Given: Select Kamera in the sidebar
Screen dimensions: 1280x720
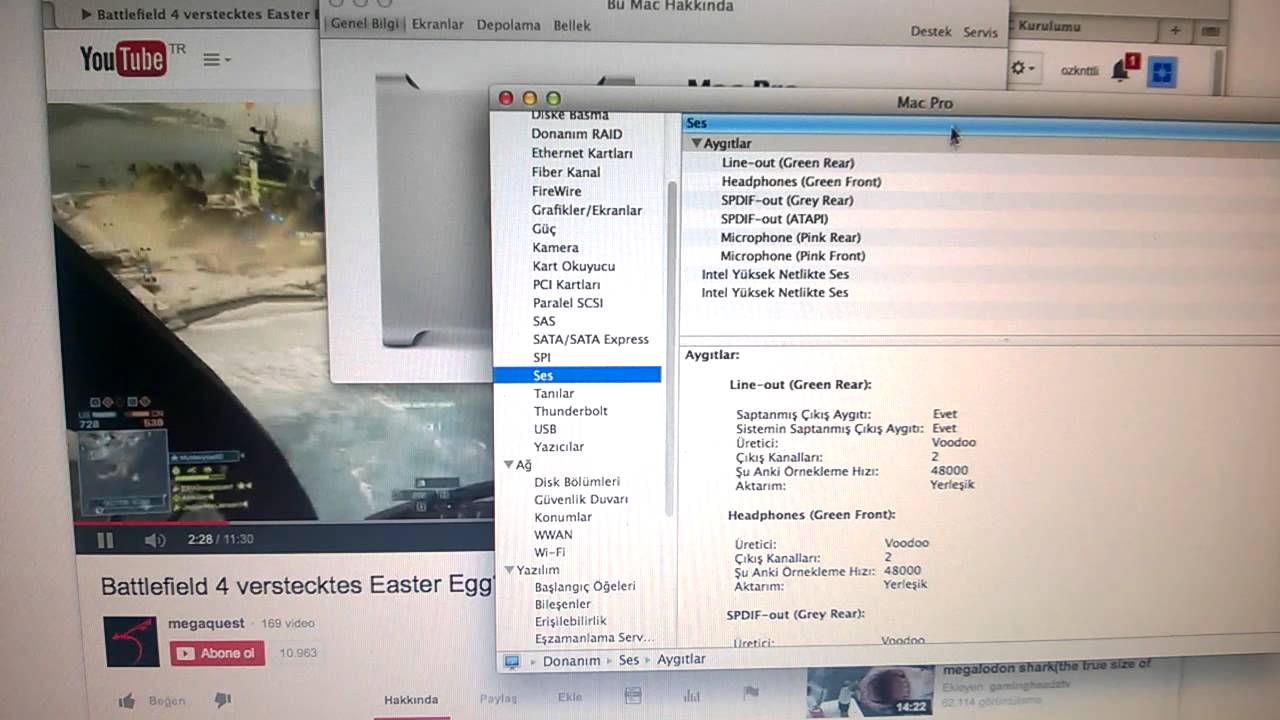Looking at the screenshot, I should tap(555, 247).
